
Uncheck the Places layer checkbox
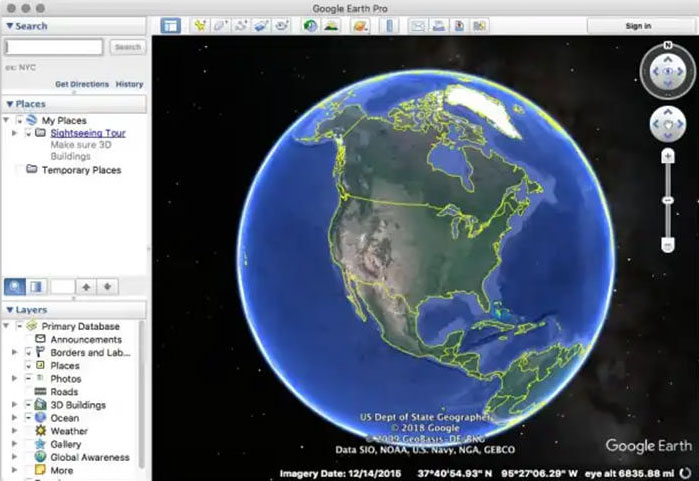tap(29, 366)
